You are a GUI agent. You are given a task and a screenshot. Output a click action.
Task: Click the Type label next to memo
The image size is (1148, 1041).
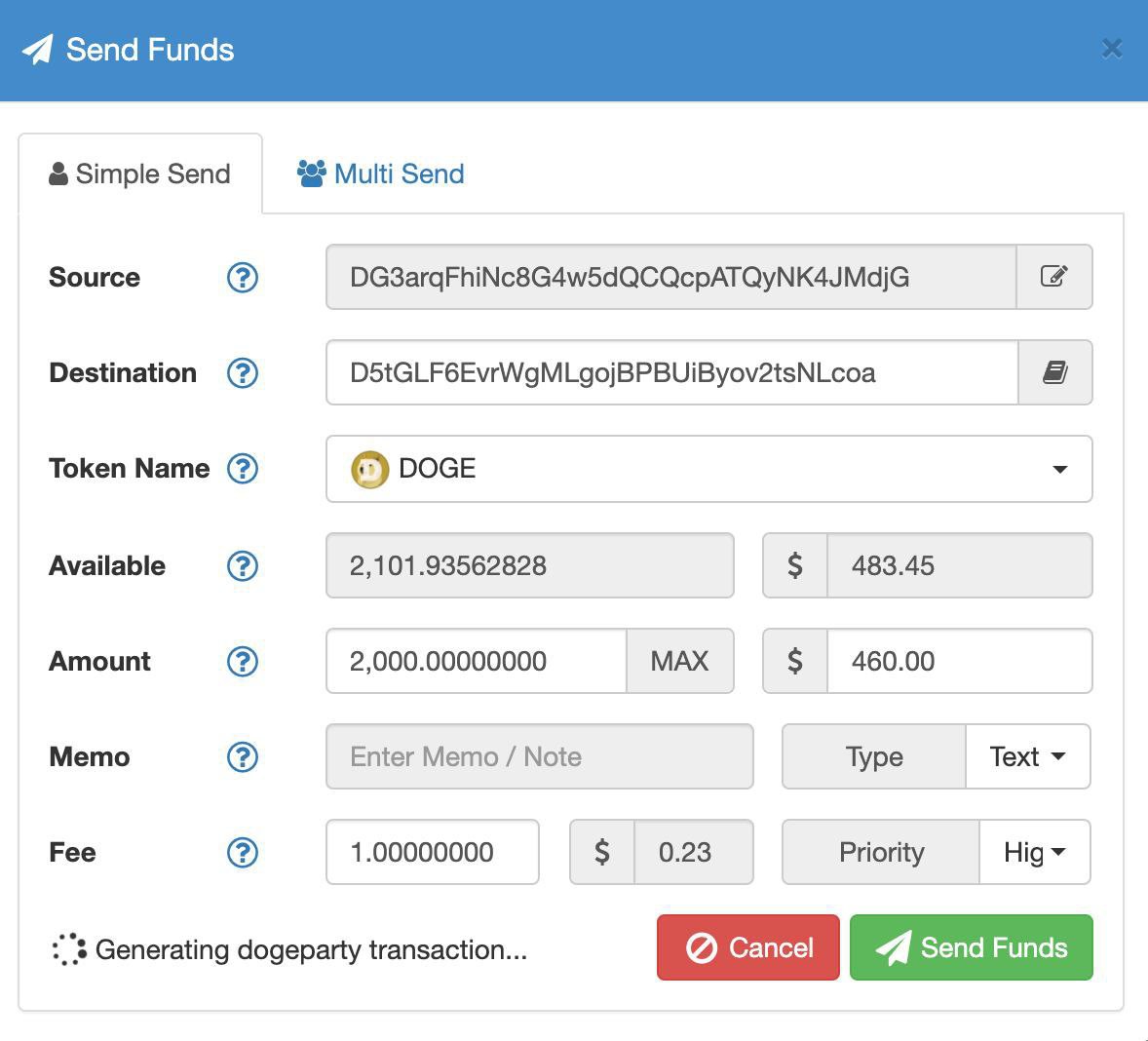tap(874, 756)
